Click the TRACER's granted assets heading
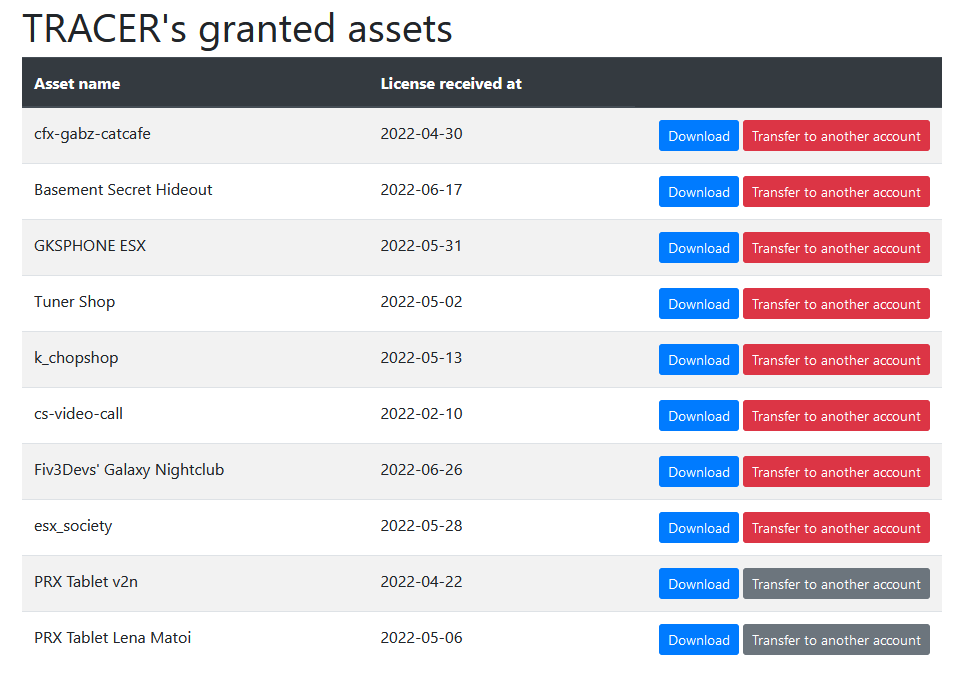The width and height of the screenshot is (957, 676). point(237,29)
